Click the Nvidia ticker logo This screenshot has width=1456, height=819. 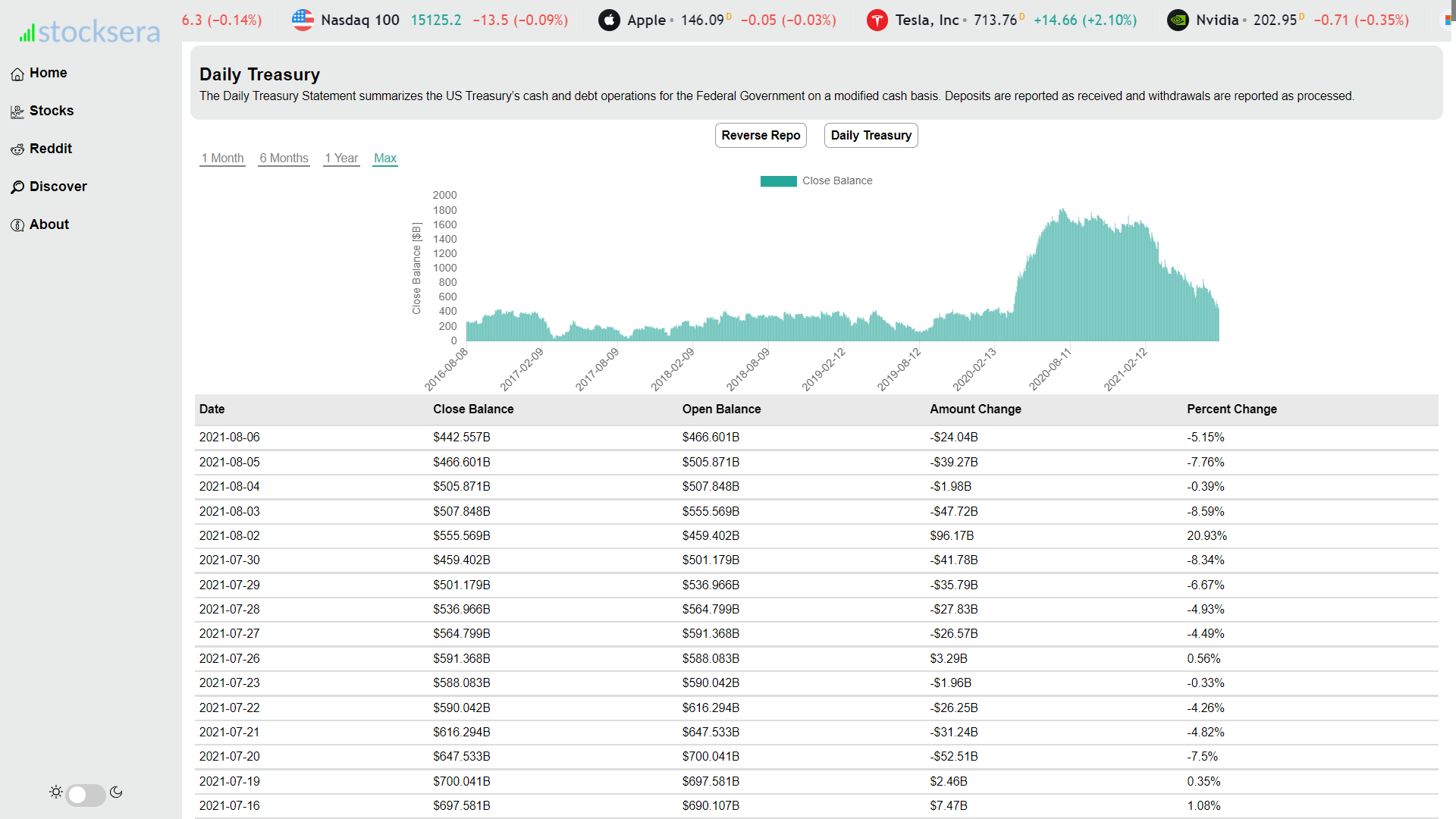(1178, 20)
